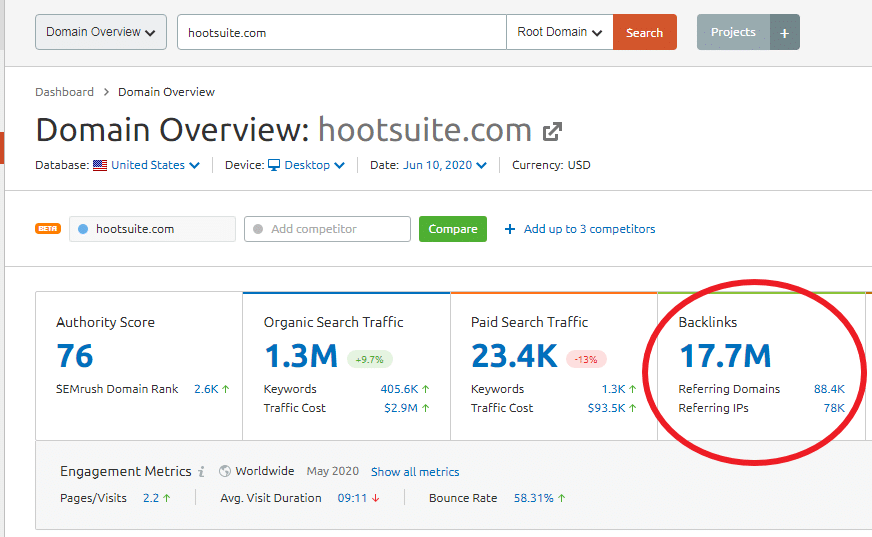Viewport: 872px width, 537px height.
Task: Click the plus icon next to Projects
Action: [785, 33]
